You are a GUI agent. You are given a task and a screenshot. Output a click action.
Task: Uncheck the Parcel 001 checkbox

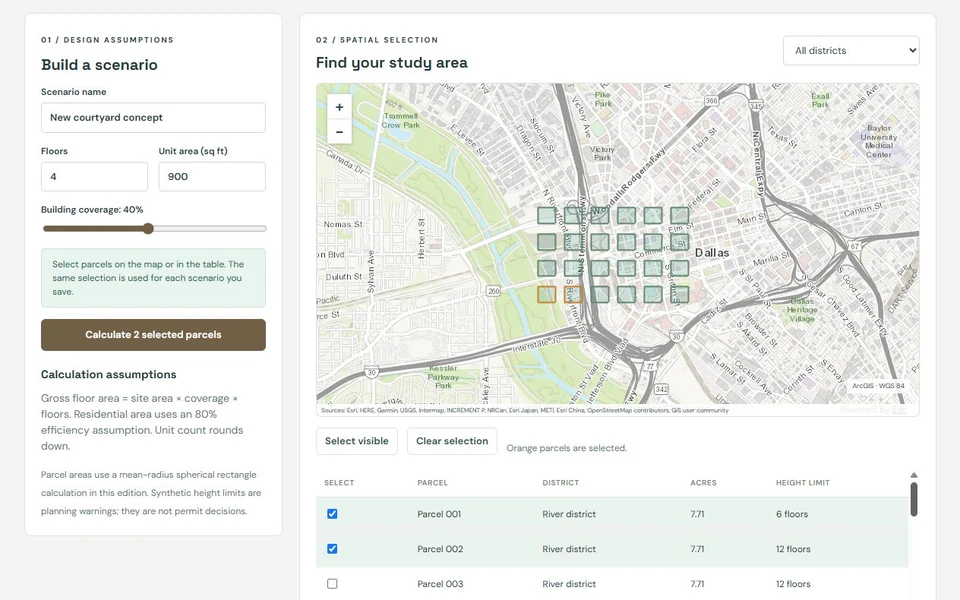pyautogui.click(x=332, y=514)
